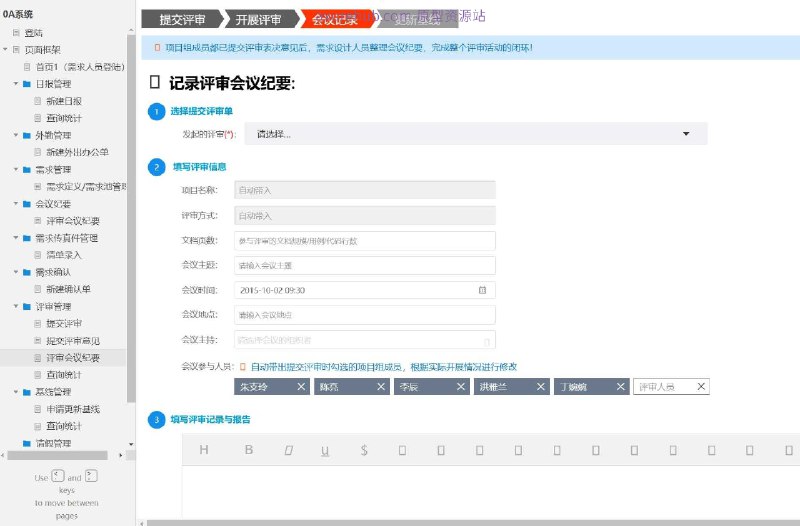800x526 pixels.
Task: Open 新建日报 page in sidebar
Action: [x=64, y=101]
